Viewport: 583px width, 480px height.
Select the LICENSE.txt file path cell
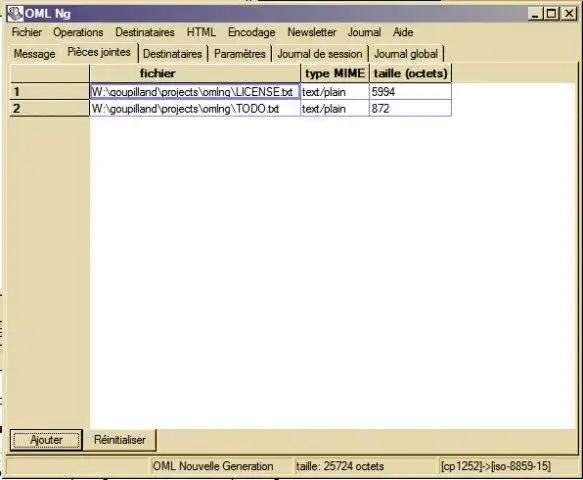tap(195, 92)
